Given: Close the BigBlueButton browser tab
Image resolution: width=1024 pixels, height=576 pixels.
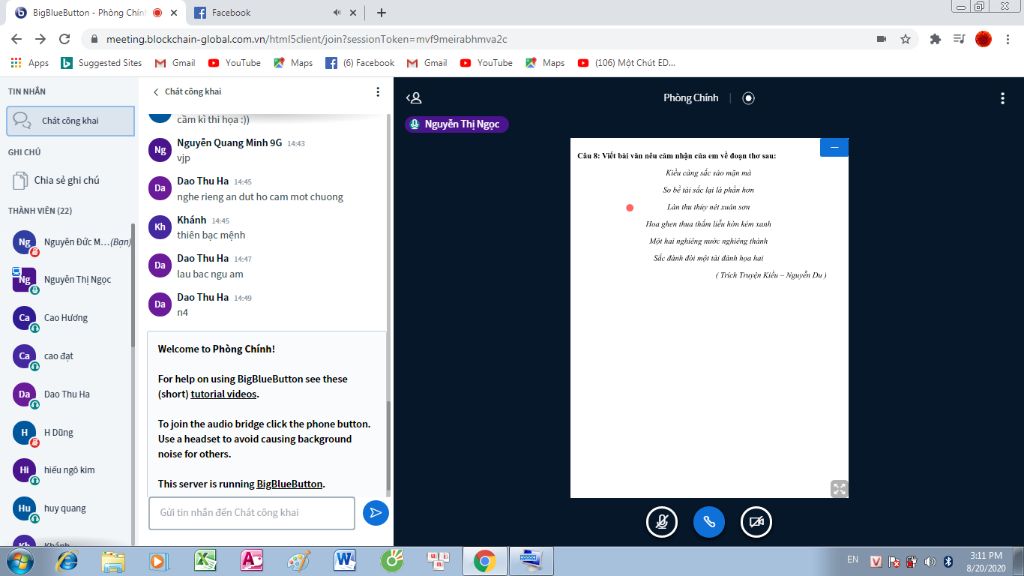Looking at the screenshot, I should pos(174,12).
